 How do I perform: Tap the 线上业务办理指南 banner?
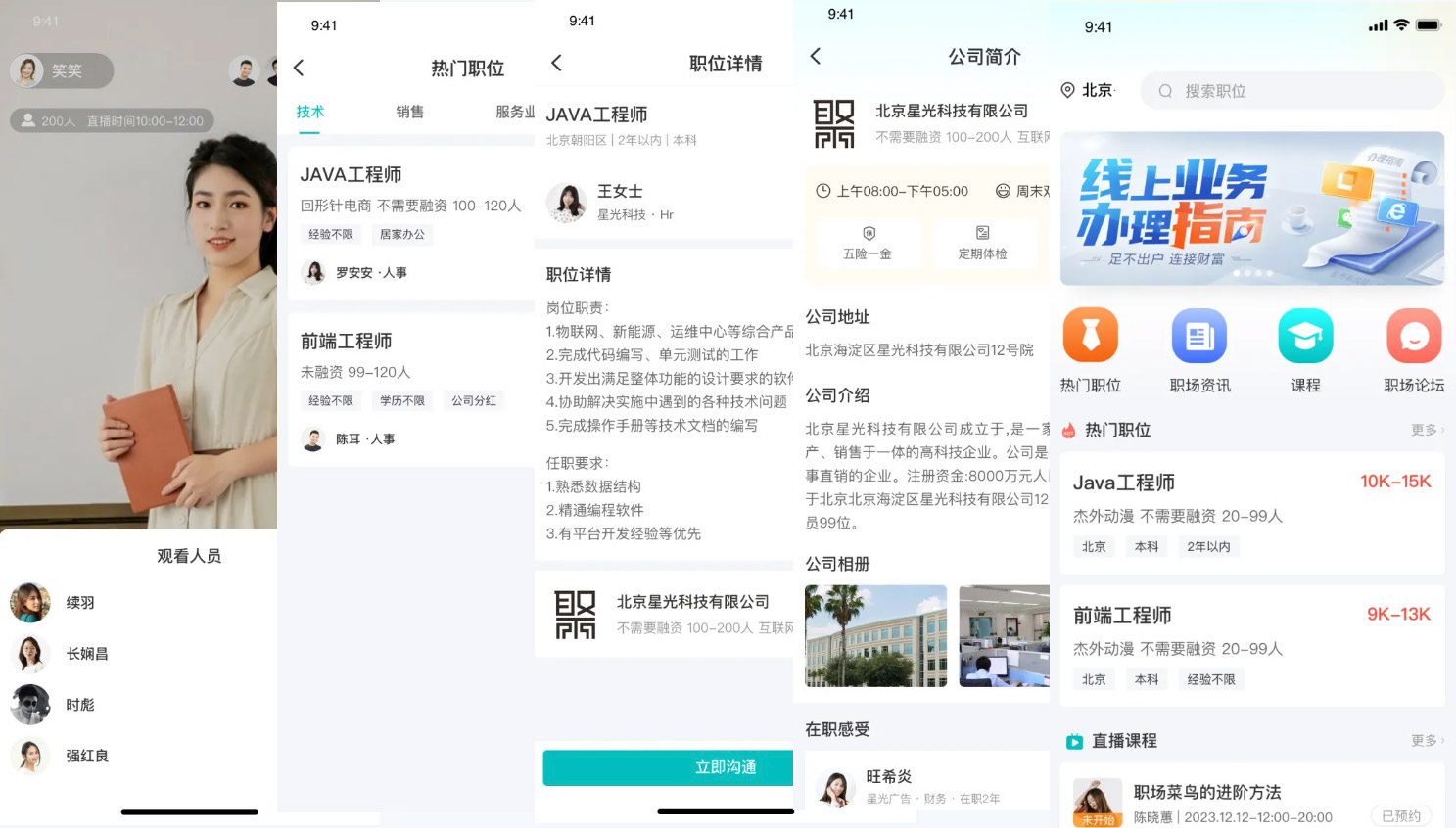click(x=1251, y=208)
